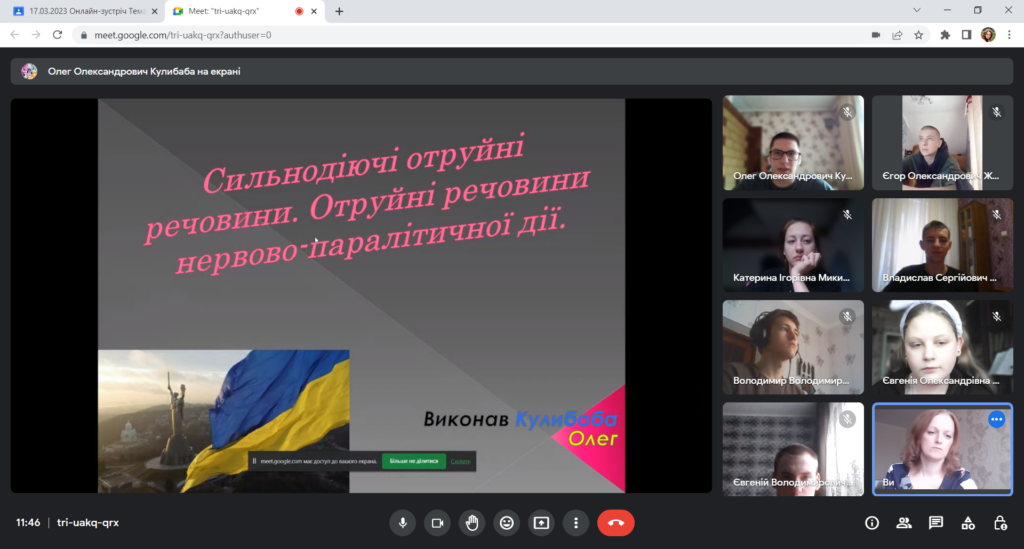Open host controls lock icon
Viewport: 1024px width, 549px height.
(1000, 522)
